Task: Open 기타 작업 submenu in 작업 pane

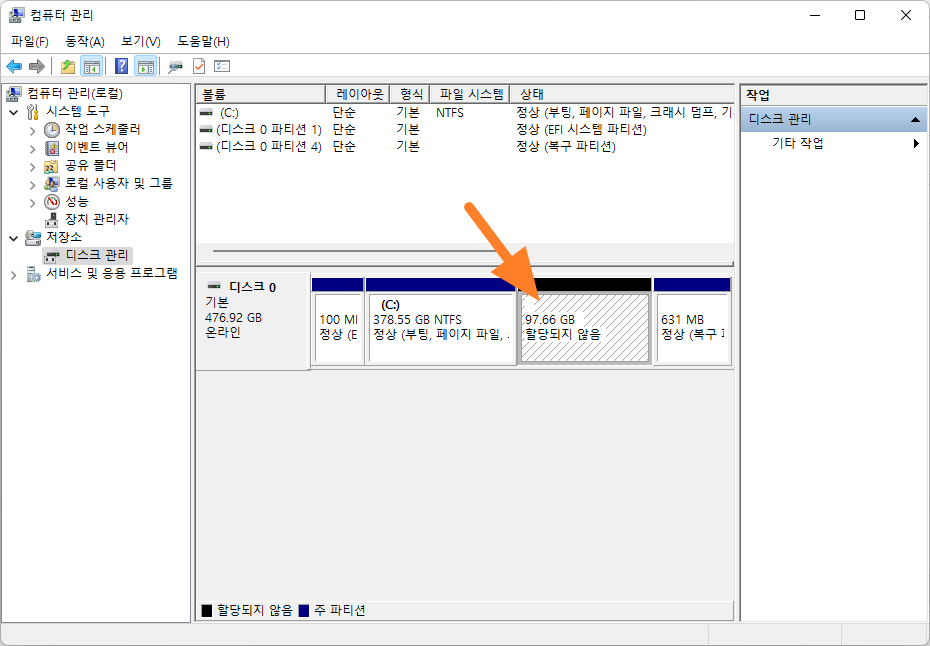Action: pos(834,143)
